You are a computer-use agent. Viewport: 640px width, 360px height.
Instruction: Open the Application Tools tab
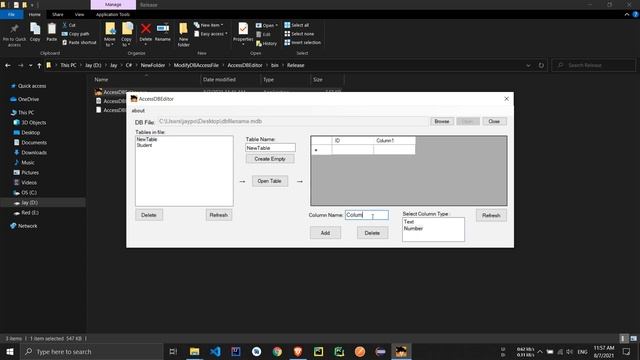pos(113,14)
